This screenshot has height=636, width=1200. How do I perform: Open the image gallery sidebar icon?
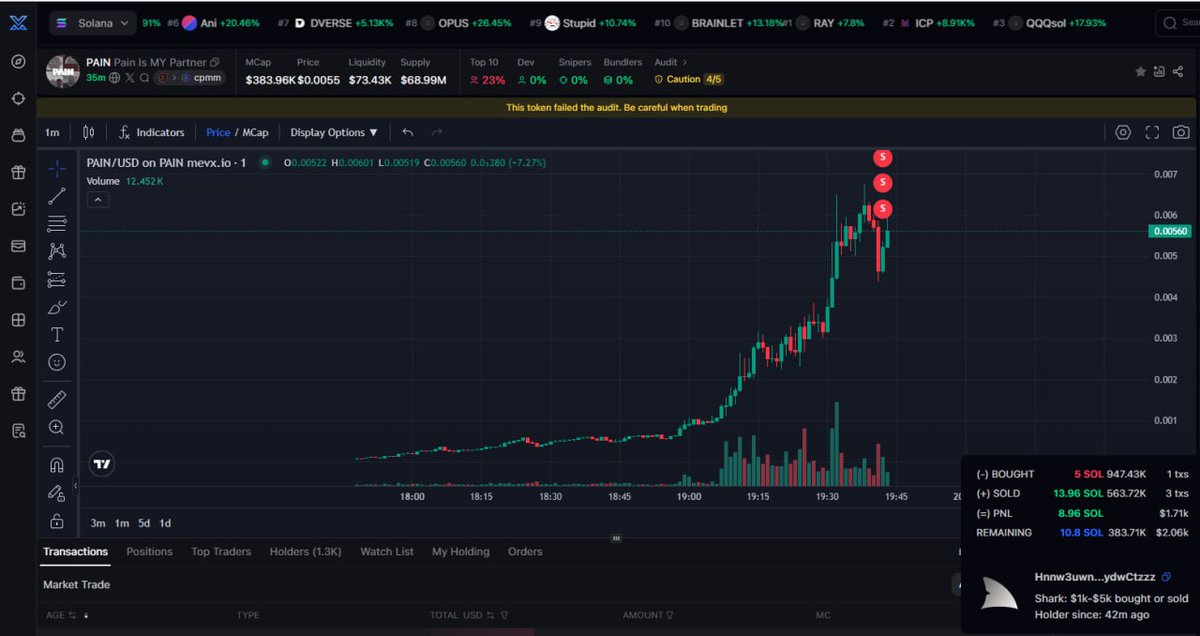(18, 209)
